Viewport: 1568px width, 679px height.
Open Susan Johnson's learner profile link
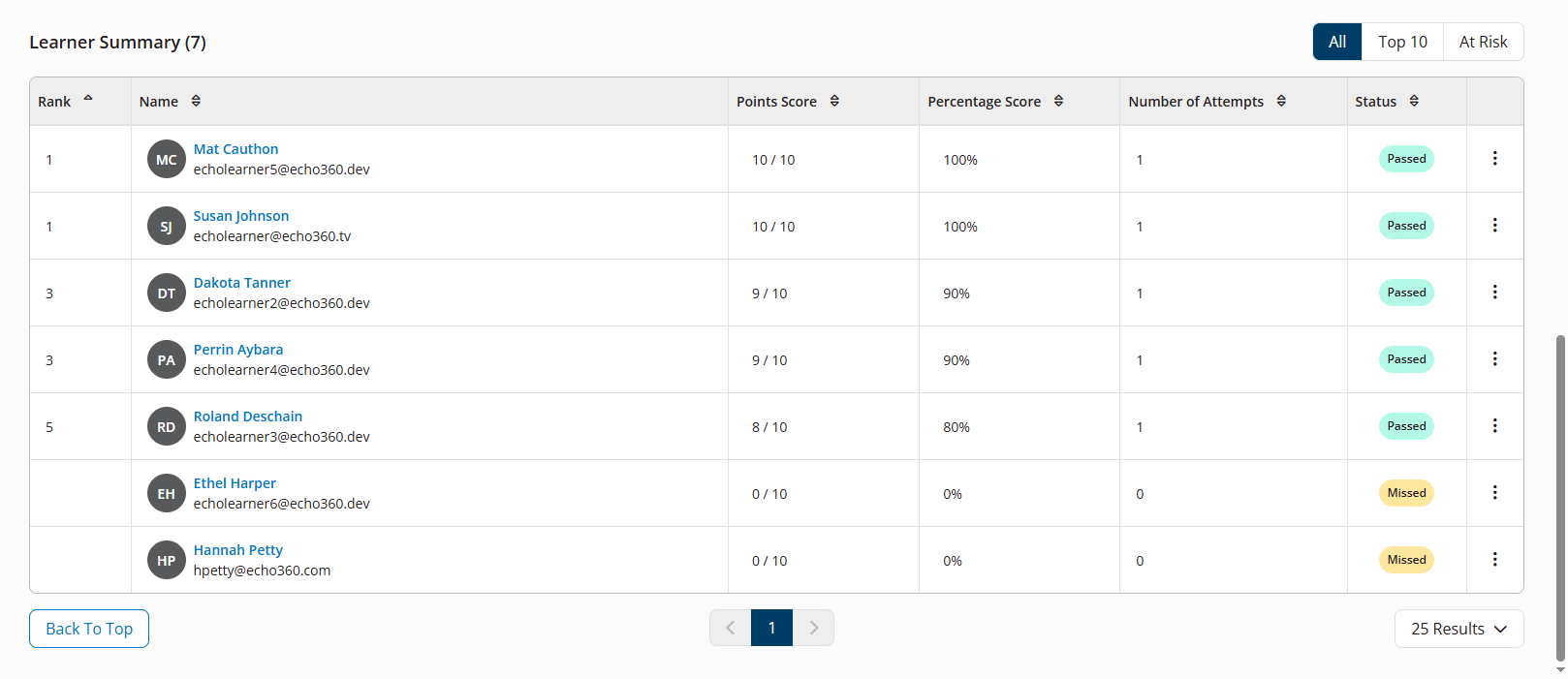[240, 215]
